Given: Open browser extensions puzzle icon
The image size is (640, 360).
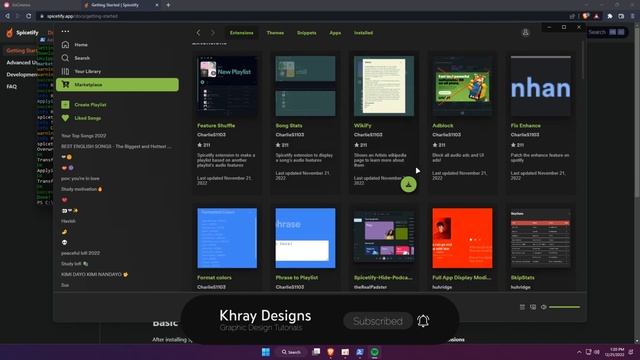Looking at the screenshot, I should (x=610, y=16).
